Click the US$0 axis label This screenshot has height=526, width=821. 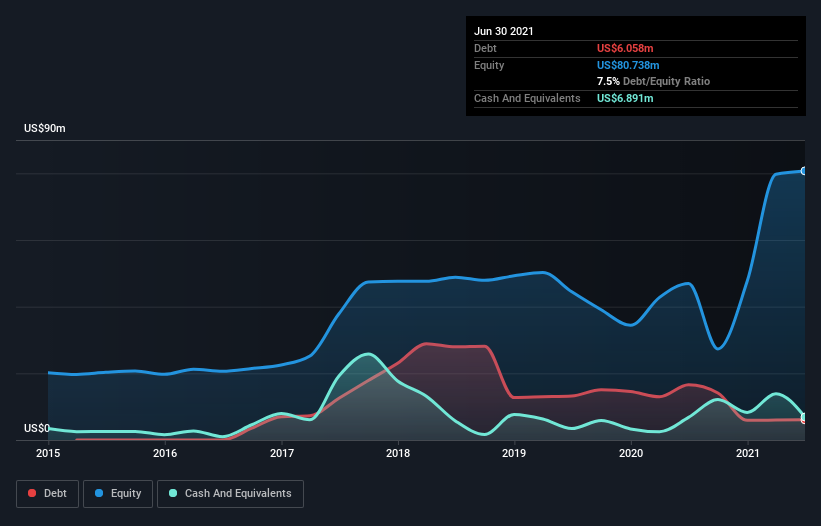coord(37,428)
